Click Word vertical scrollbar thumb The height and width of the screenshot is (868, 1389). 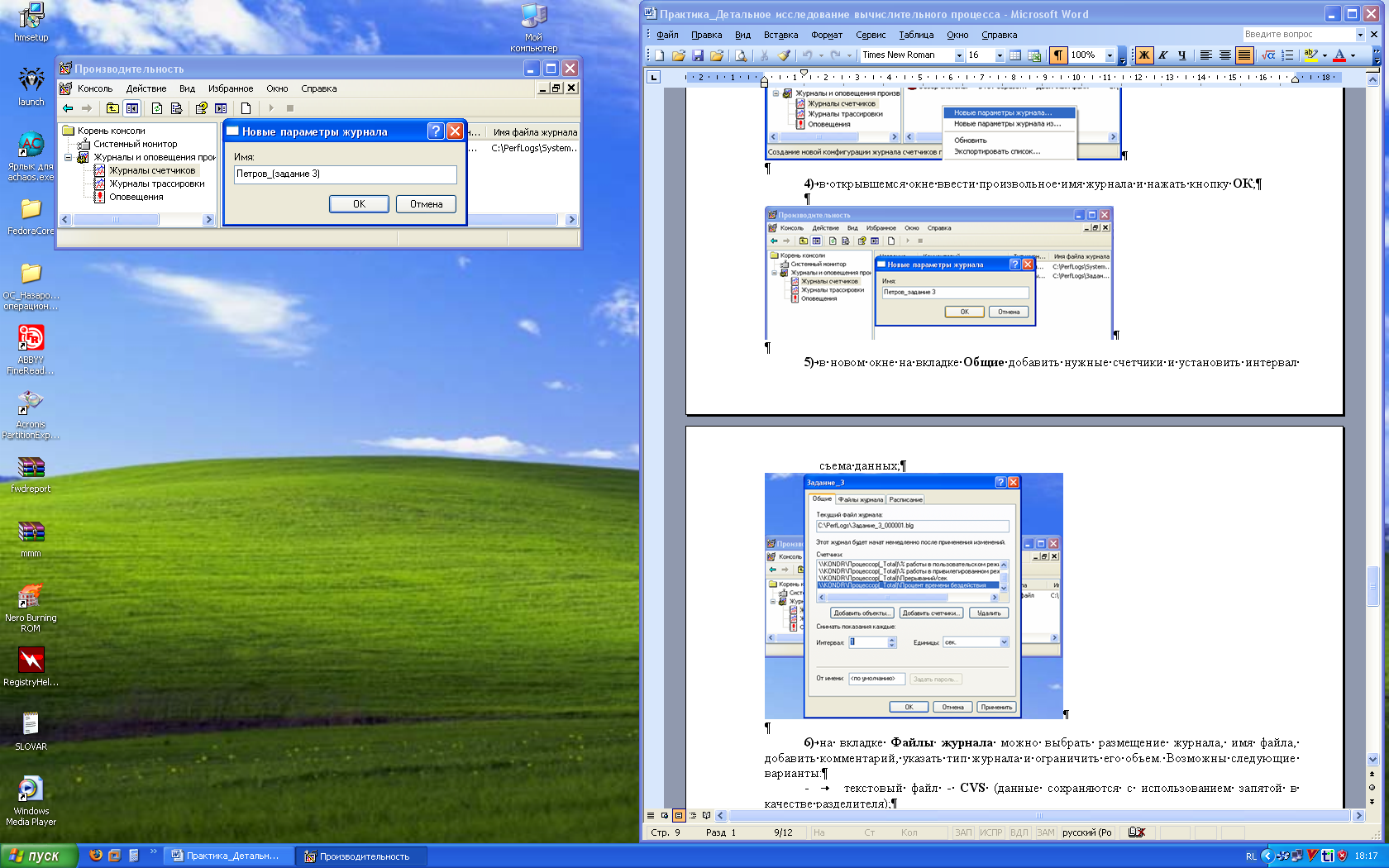pos(1372,585)
